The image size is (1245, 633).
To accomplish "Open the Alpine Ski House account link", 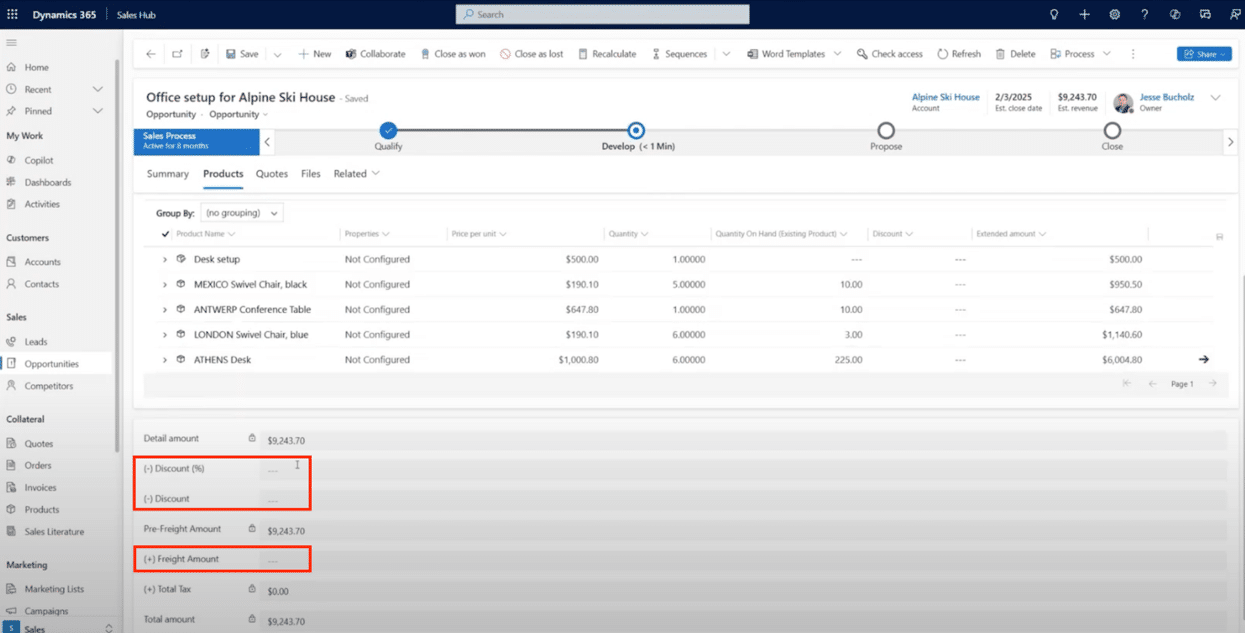I will [x=945, y=97].
